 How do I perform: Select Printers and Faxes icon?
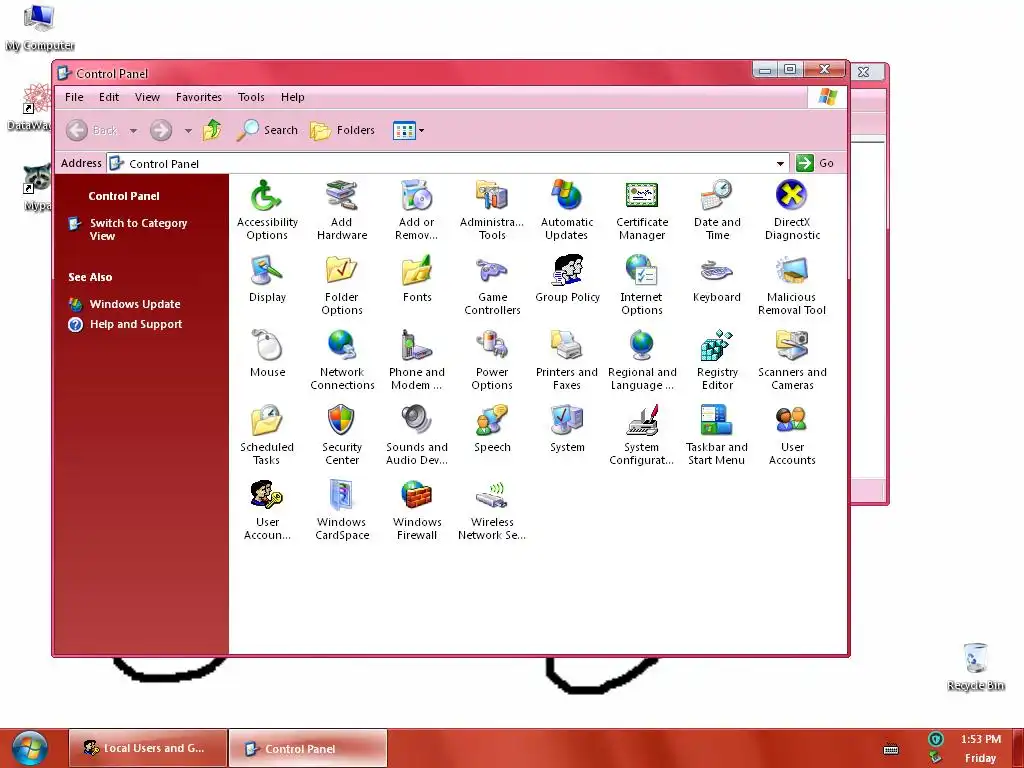tap(567, 360)
